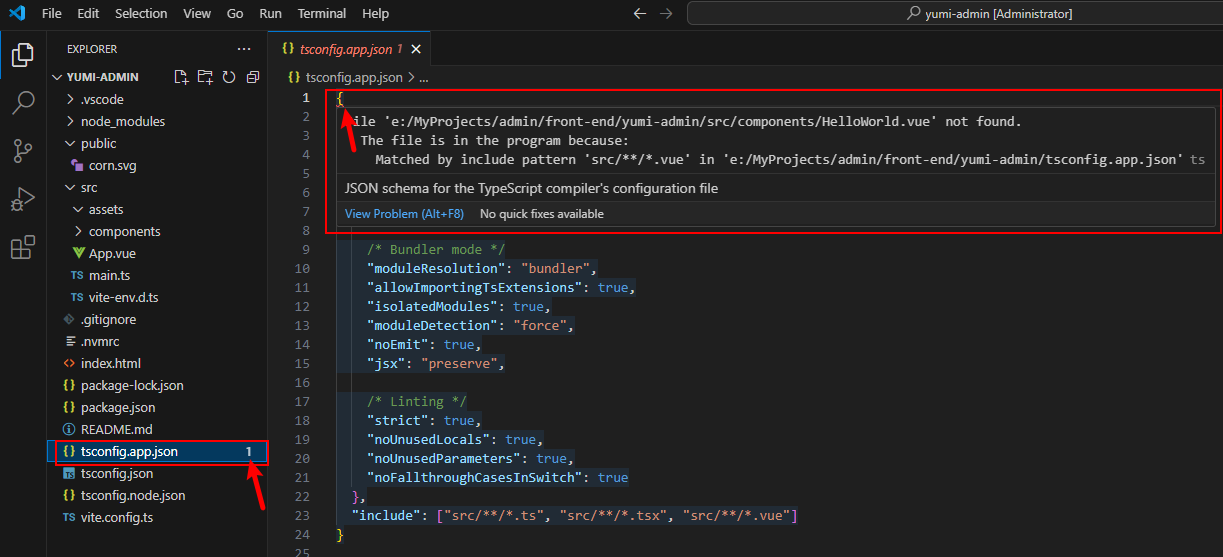Open the Run and Debug view icon
Image resolution: width=1223 pixels, height=557 pixels.
click(23, 199)
